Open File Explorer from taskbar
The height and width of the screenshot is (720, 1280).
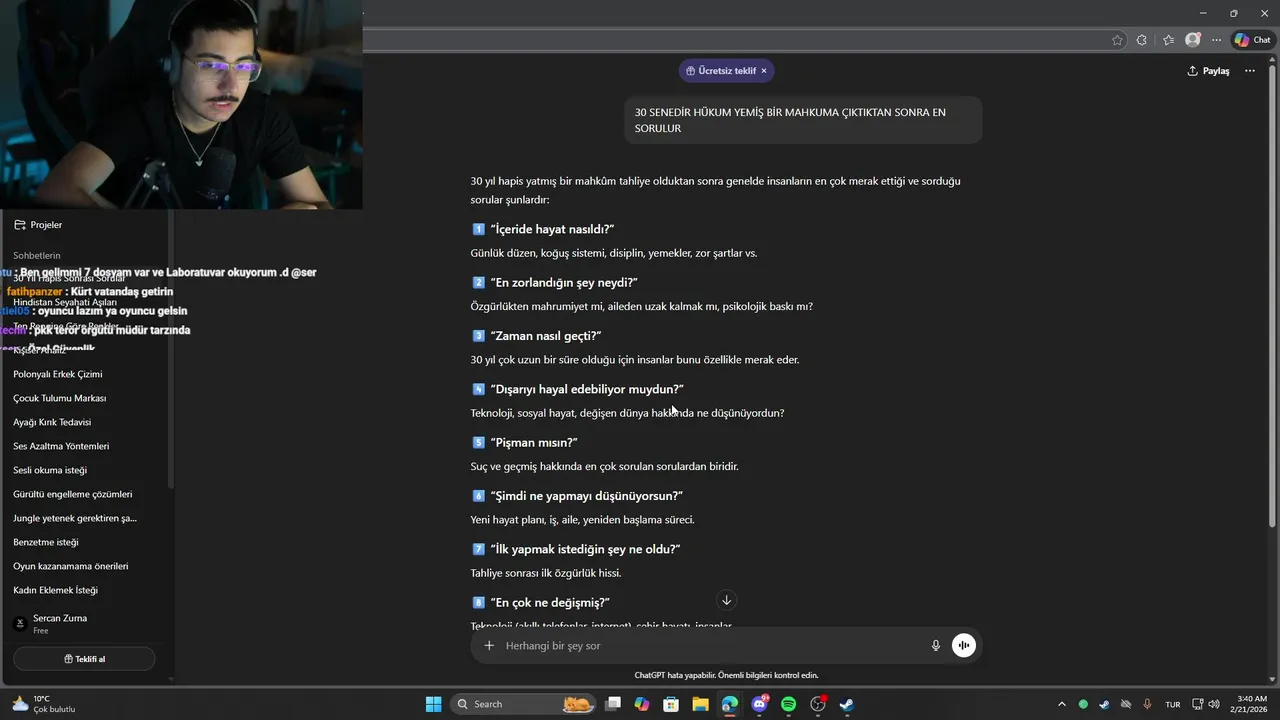[x=700, y=704]
